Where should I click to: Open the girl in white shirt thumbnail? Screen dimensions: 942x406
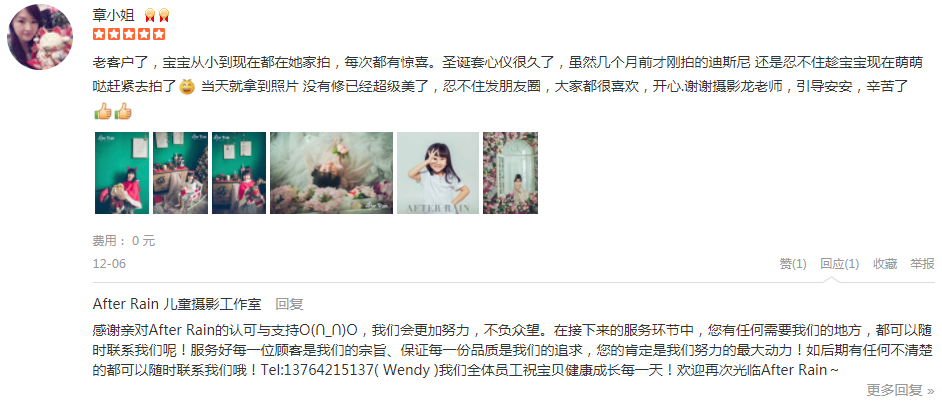coord(438,173)
